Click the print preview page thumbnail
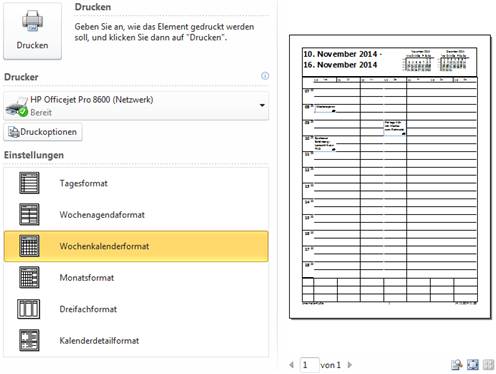The width and height of the screenshot is (496, 374). [x=390, y=177]
